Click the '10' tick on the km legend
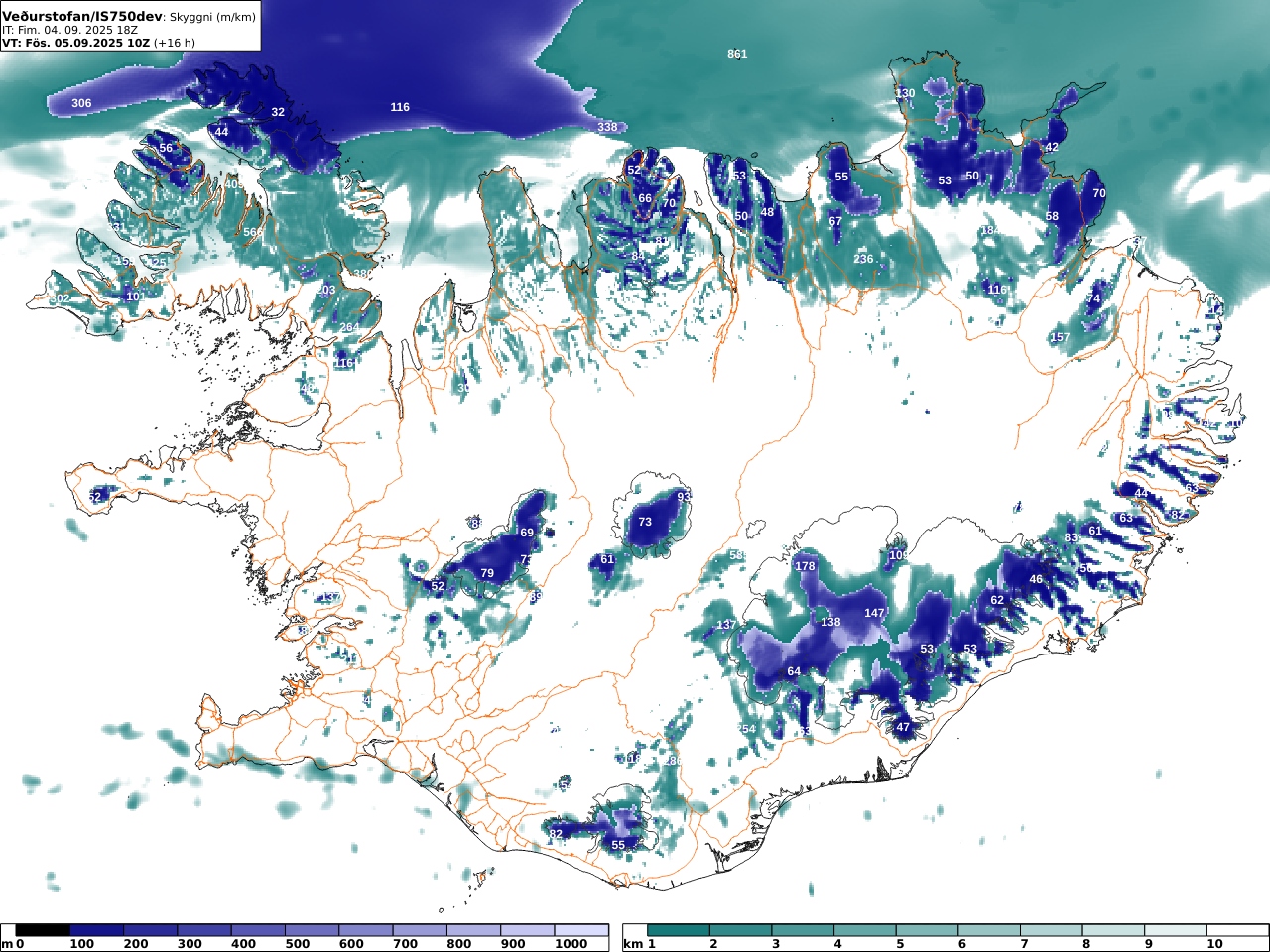 tap(1214, 944)
